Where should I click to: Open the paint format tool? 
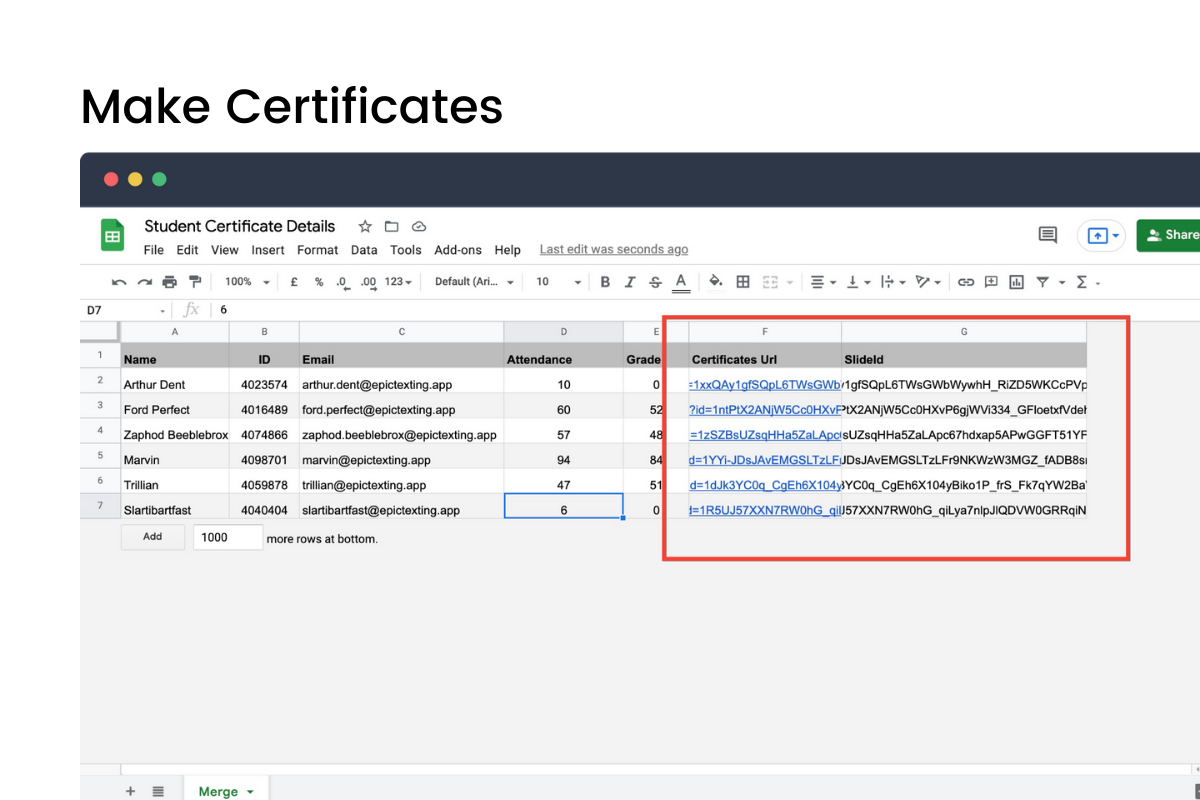click(x=195, y=281)
